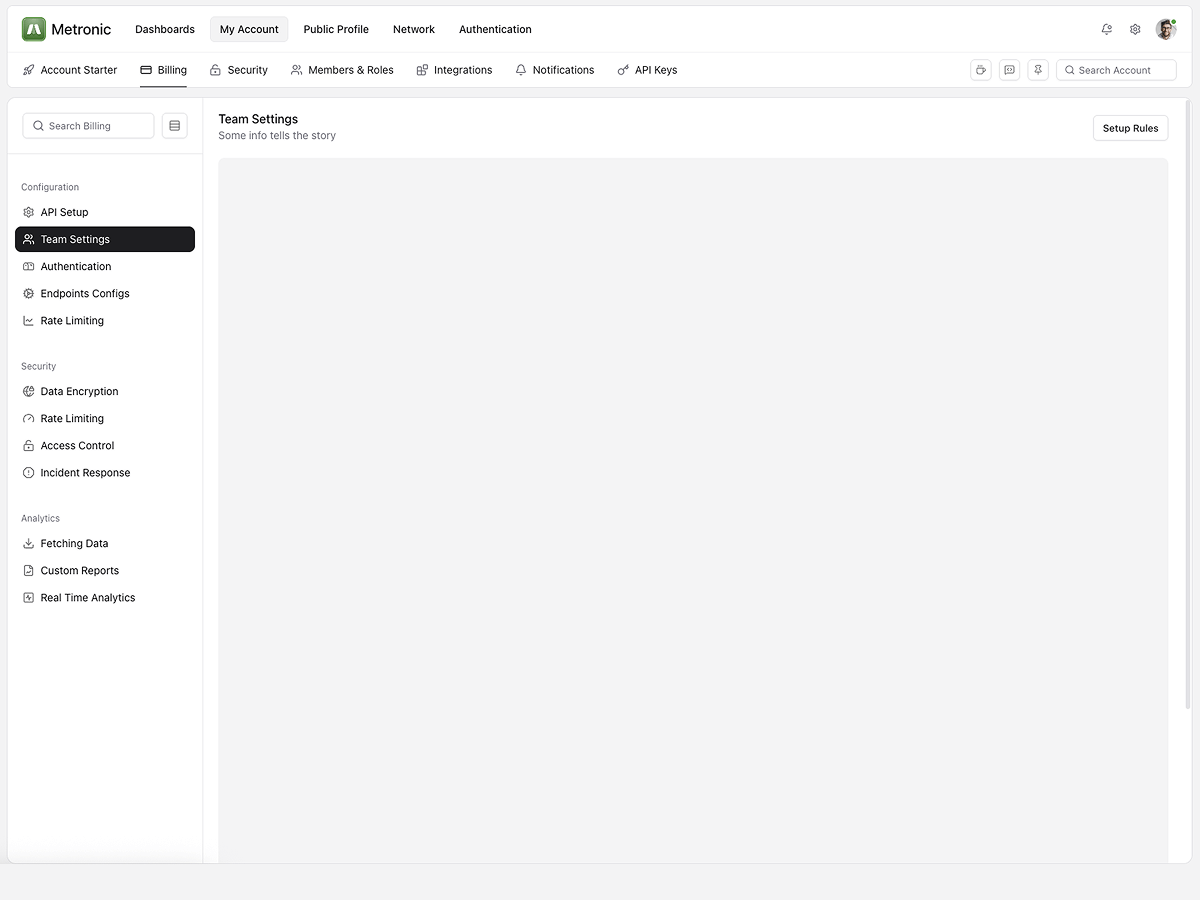The height and width of the screenshot is (900, 1200).
Task: Open the My Account menu
Action: click(x=249, y=29)
